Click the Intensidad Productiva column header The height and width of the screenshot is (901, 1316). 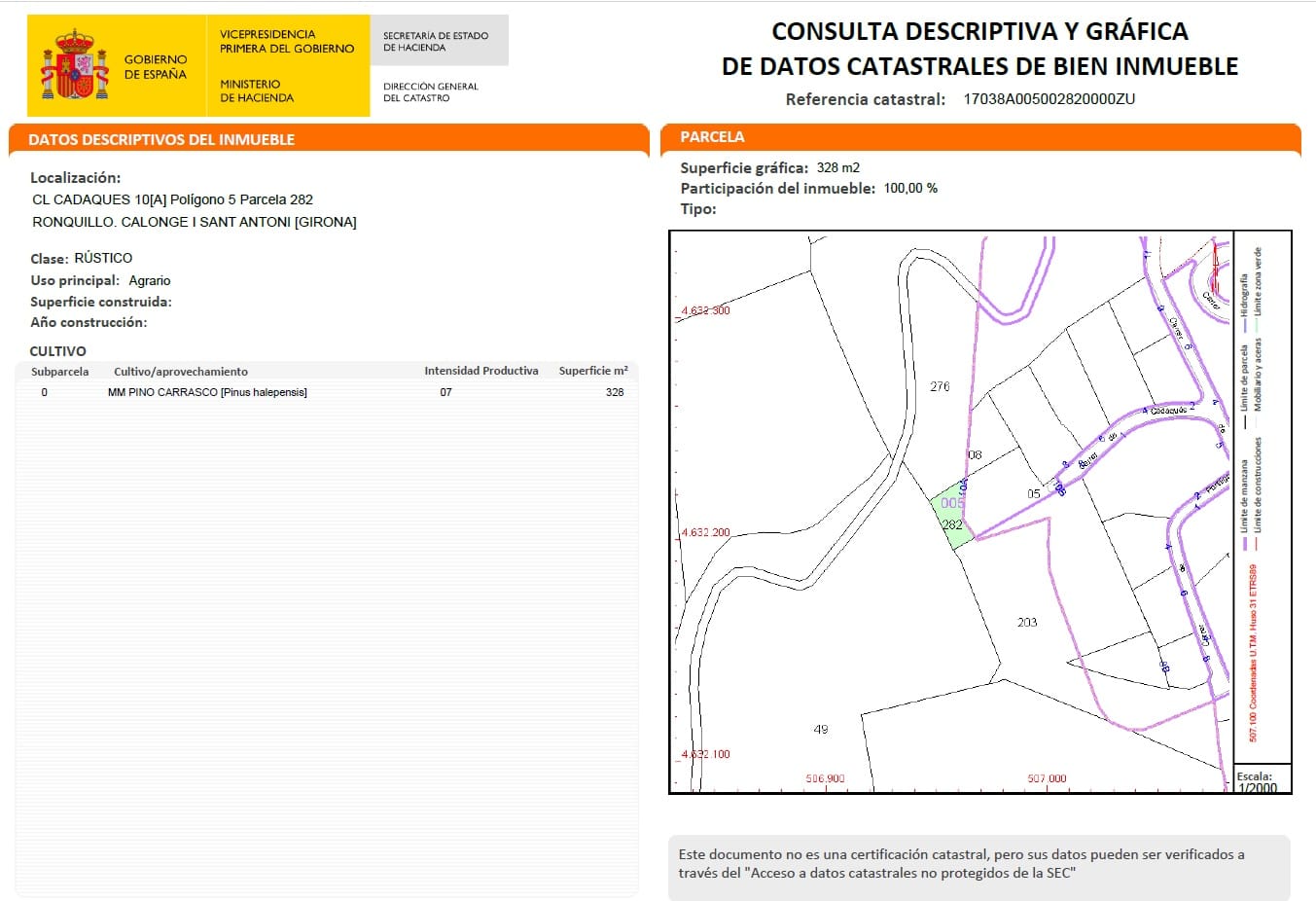click(481, 371)
